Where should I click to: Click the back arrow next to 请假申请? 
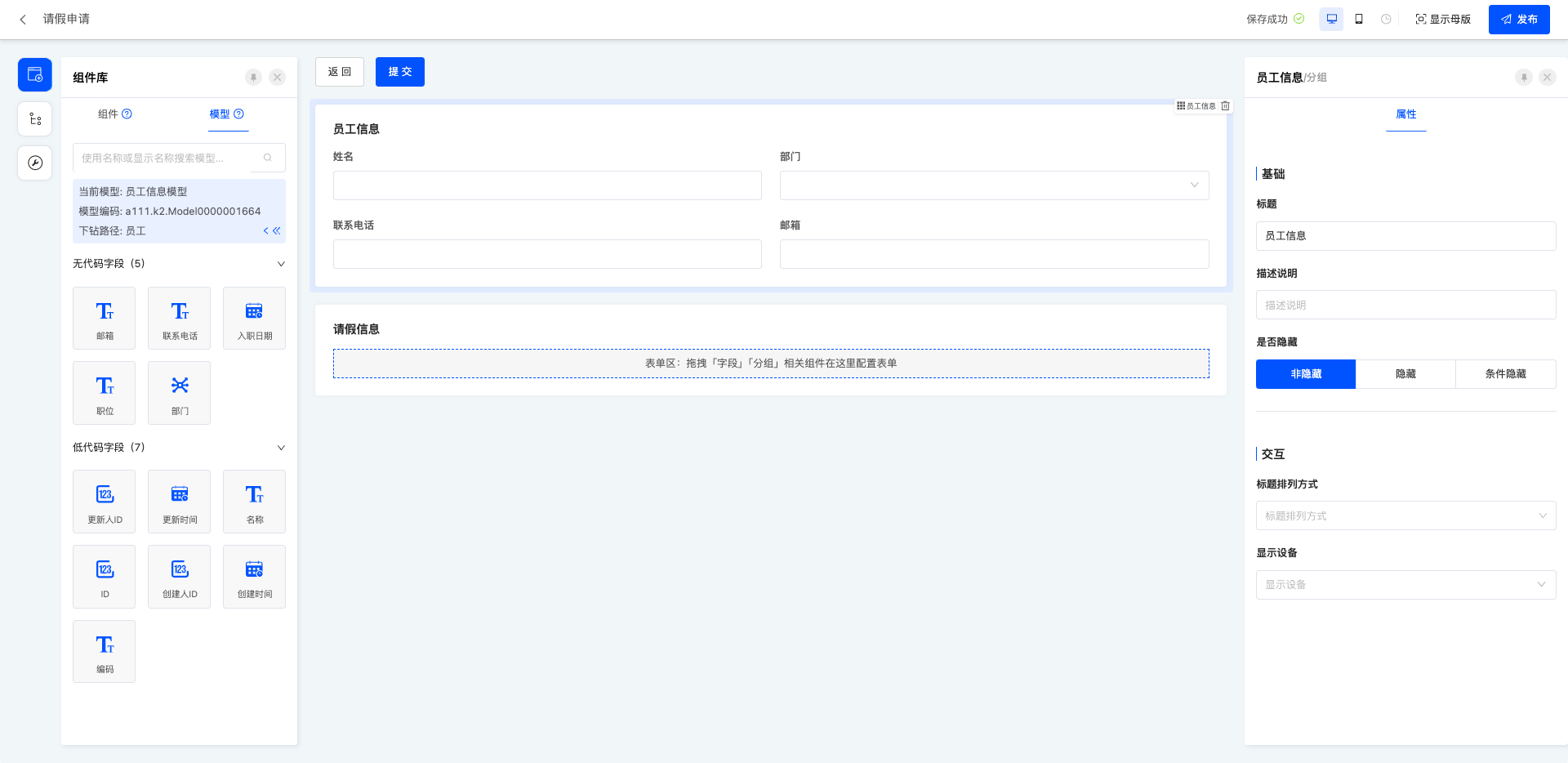[23, 20]
